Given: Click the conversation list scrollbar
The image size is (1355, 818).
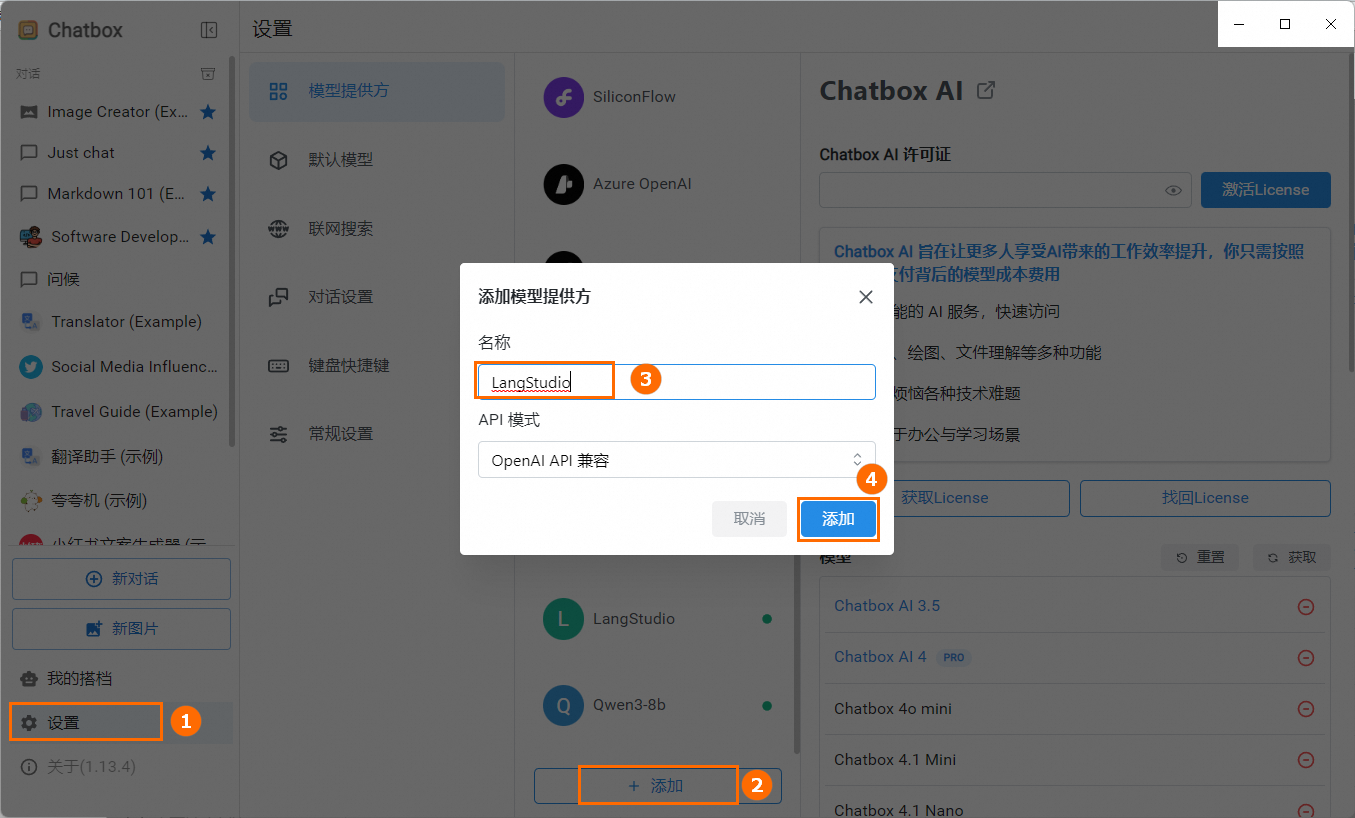Looking at the screenshot, I should pyautogui.click(x=233, y=250).
